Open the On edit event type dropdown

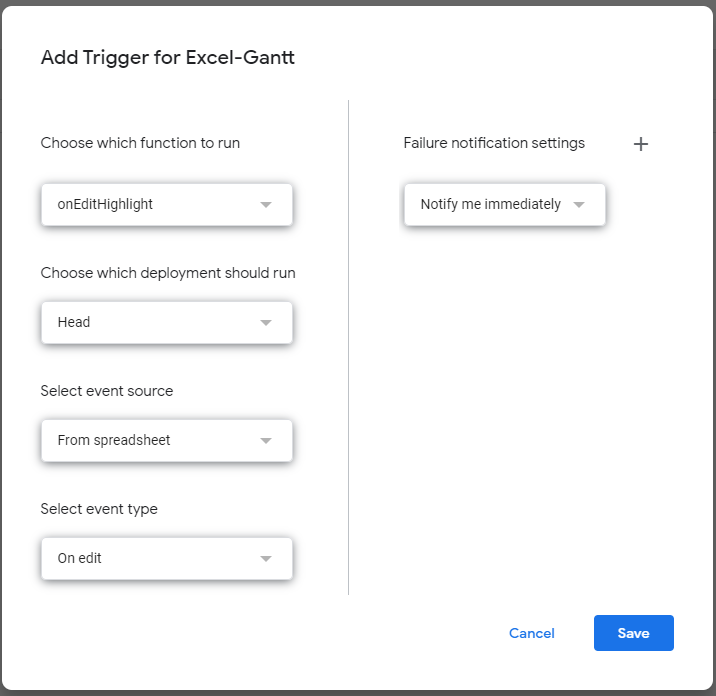(x=167, y=558)
